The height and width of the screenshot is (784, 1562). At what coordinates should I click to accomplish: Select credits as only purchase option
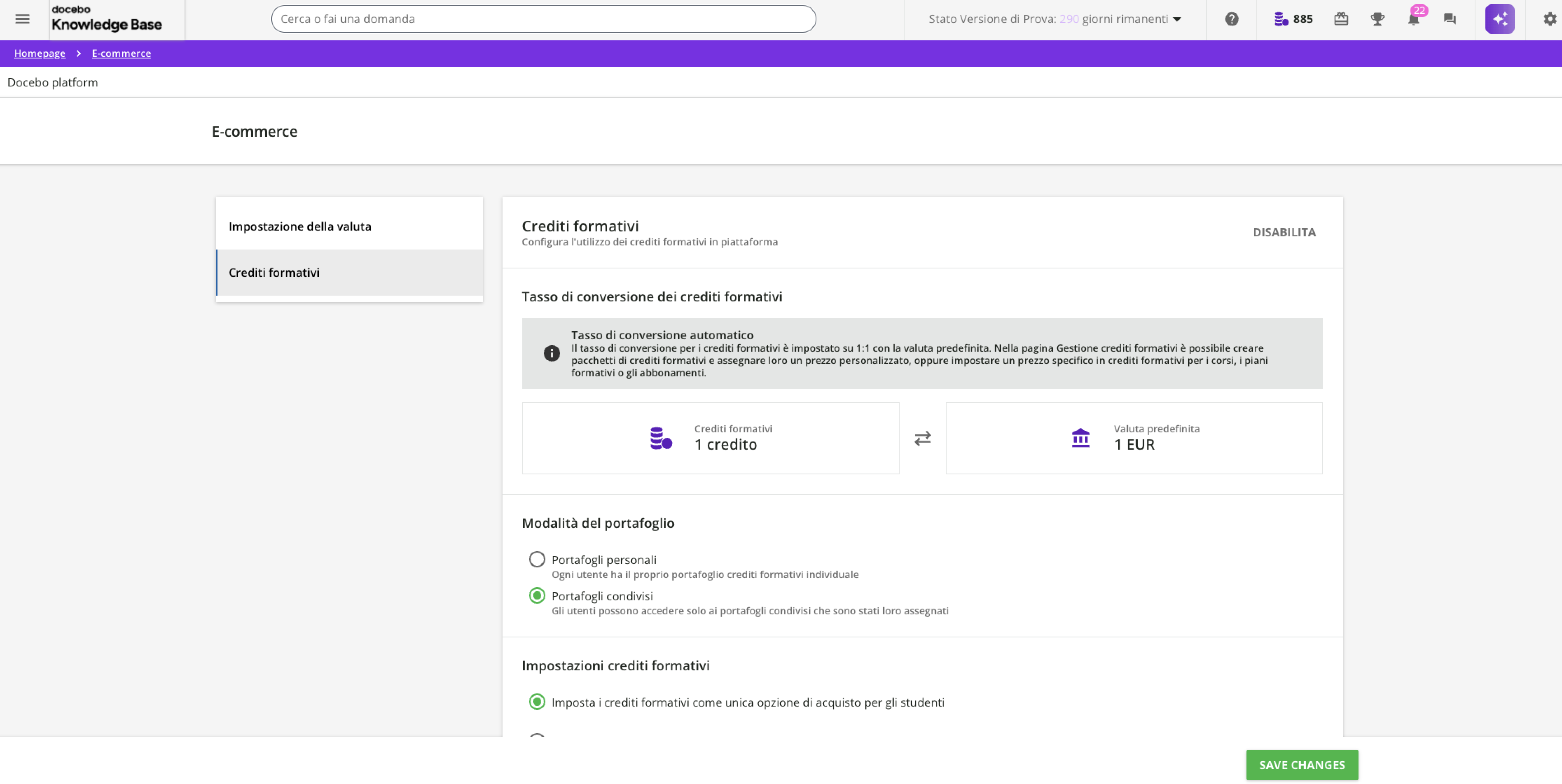[537, 702]
